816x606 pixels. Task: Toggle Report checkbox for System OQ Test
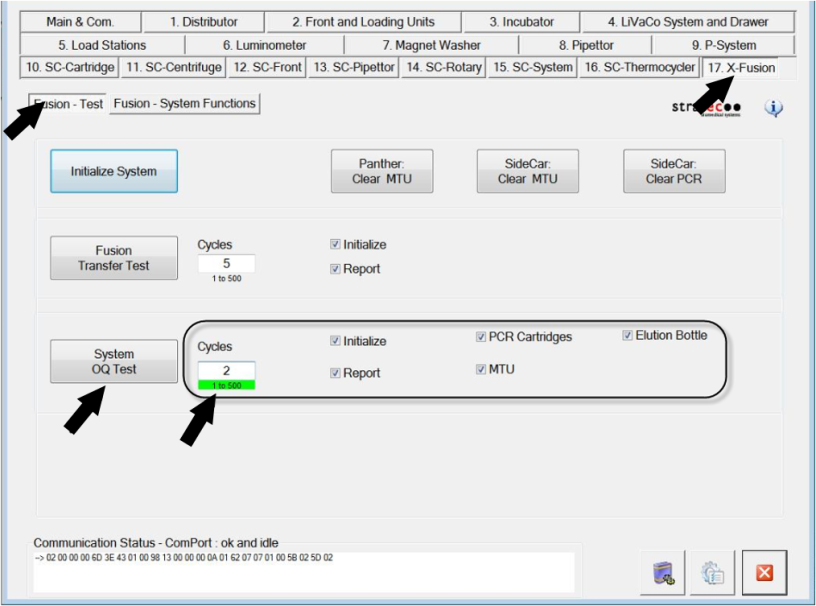click(x=335, y=373)
